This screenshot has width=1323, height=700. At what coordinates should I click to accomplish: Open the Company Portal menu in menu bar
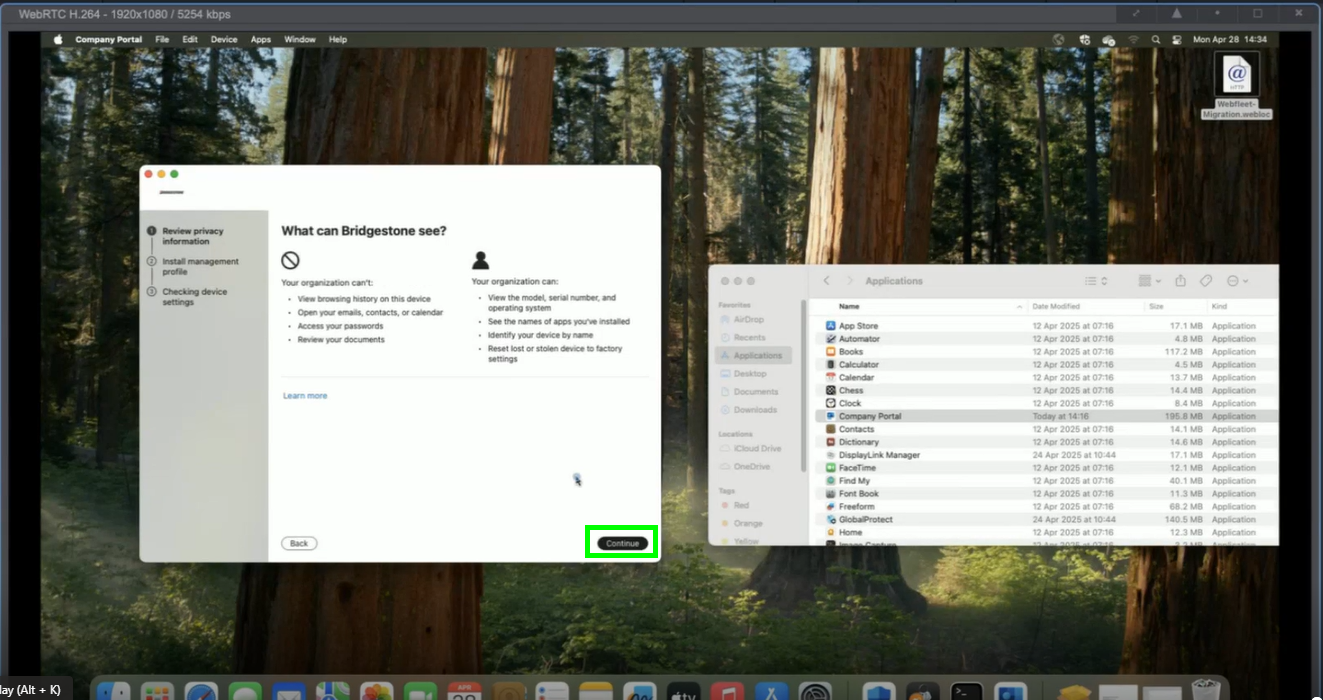pyautogui.click(x=108, y=39)
